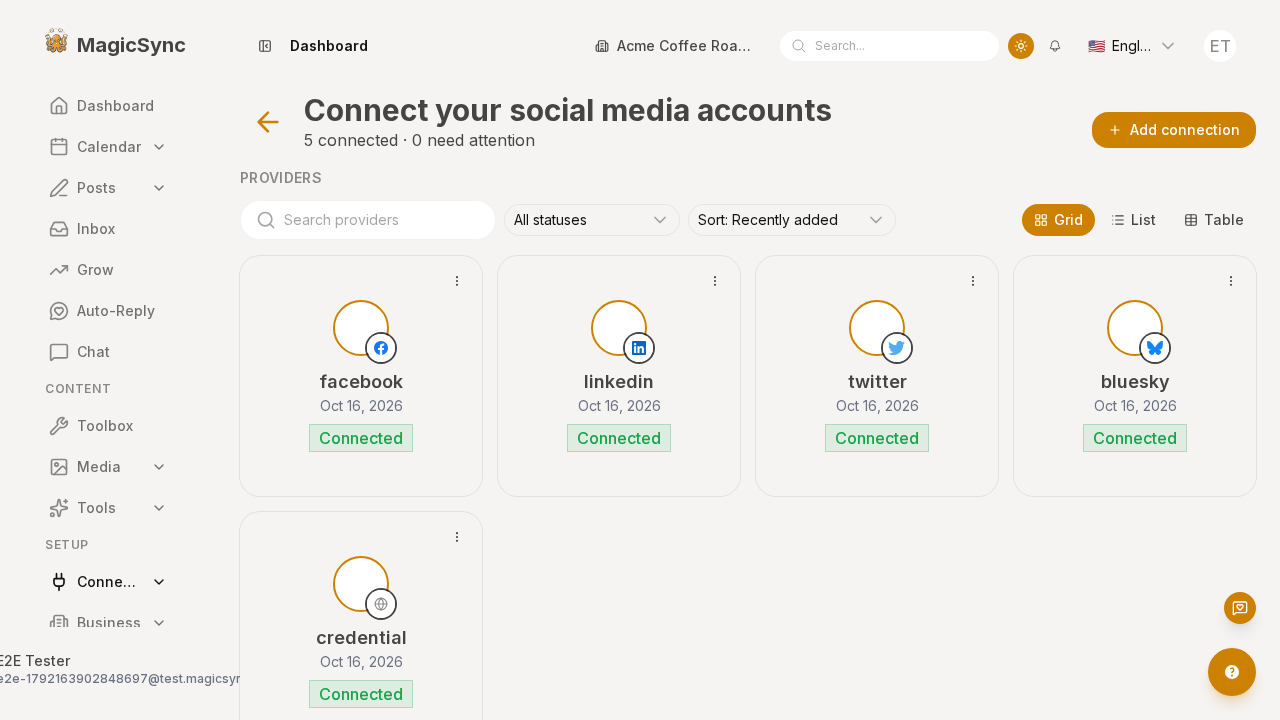
Task: Switch to Table view
Action: click(x=1214, y=220)
